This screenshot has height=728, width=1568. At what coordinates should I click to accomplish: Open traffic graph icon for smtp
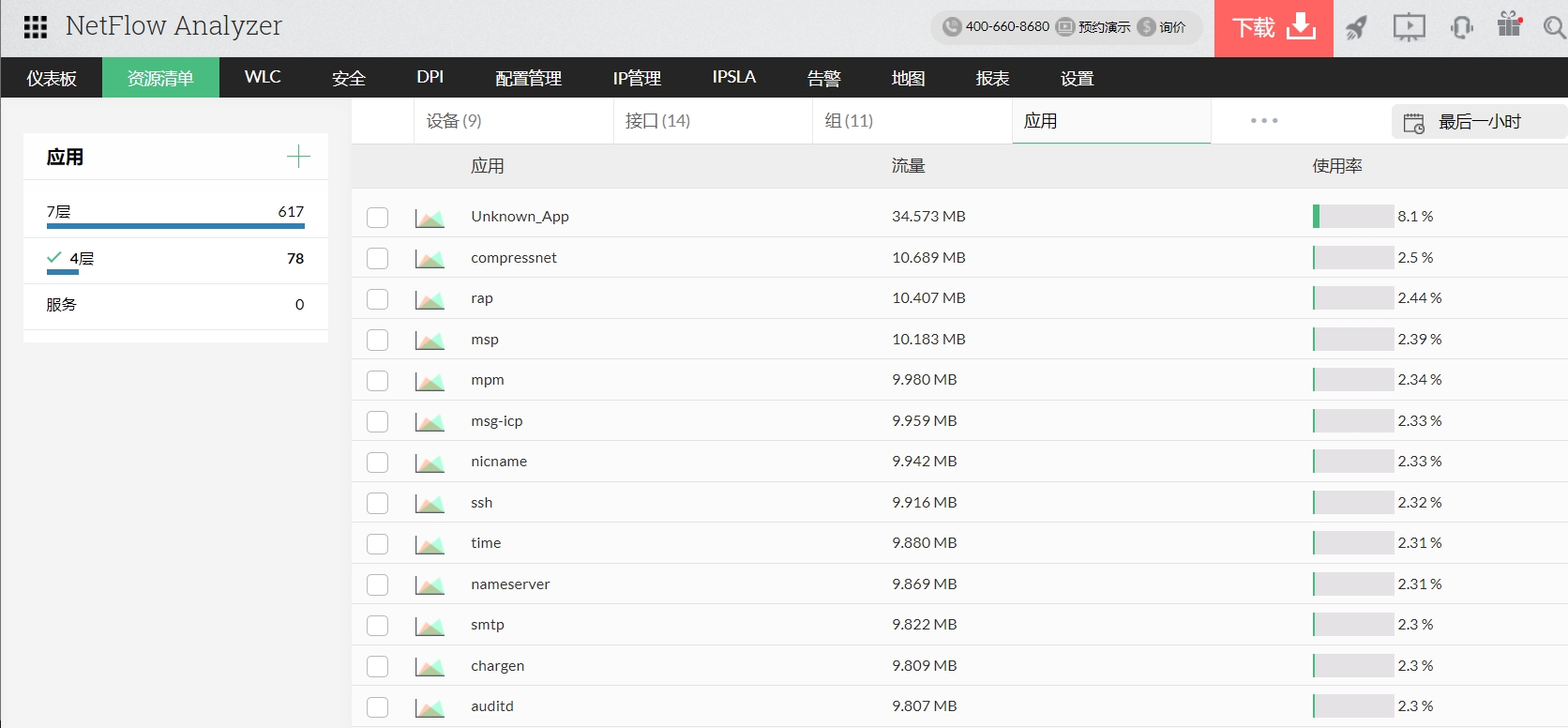(x=430, y=626)
